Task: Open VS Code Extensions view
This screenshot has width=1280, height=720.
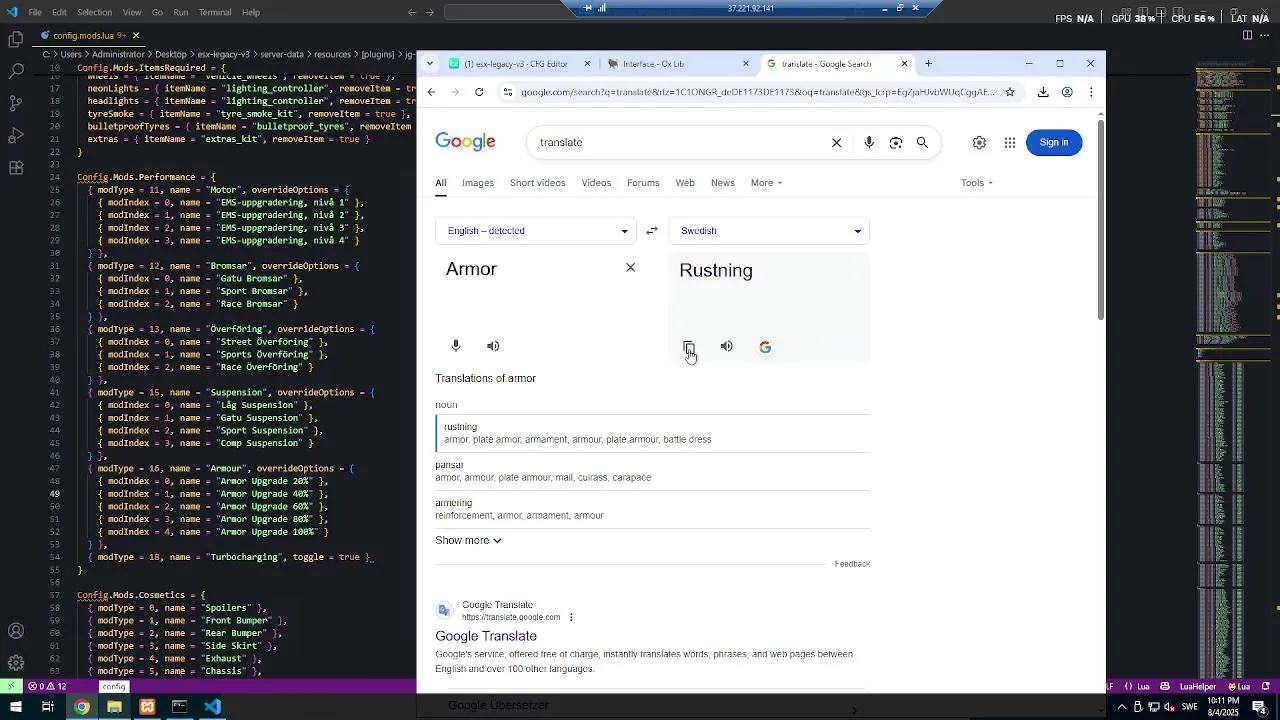Action: pyautogui.click(x=16, y=168)
